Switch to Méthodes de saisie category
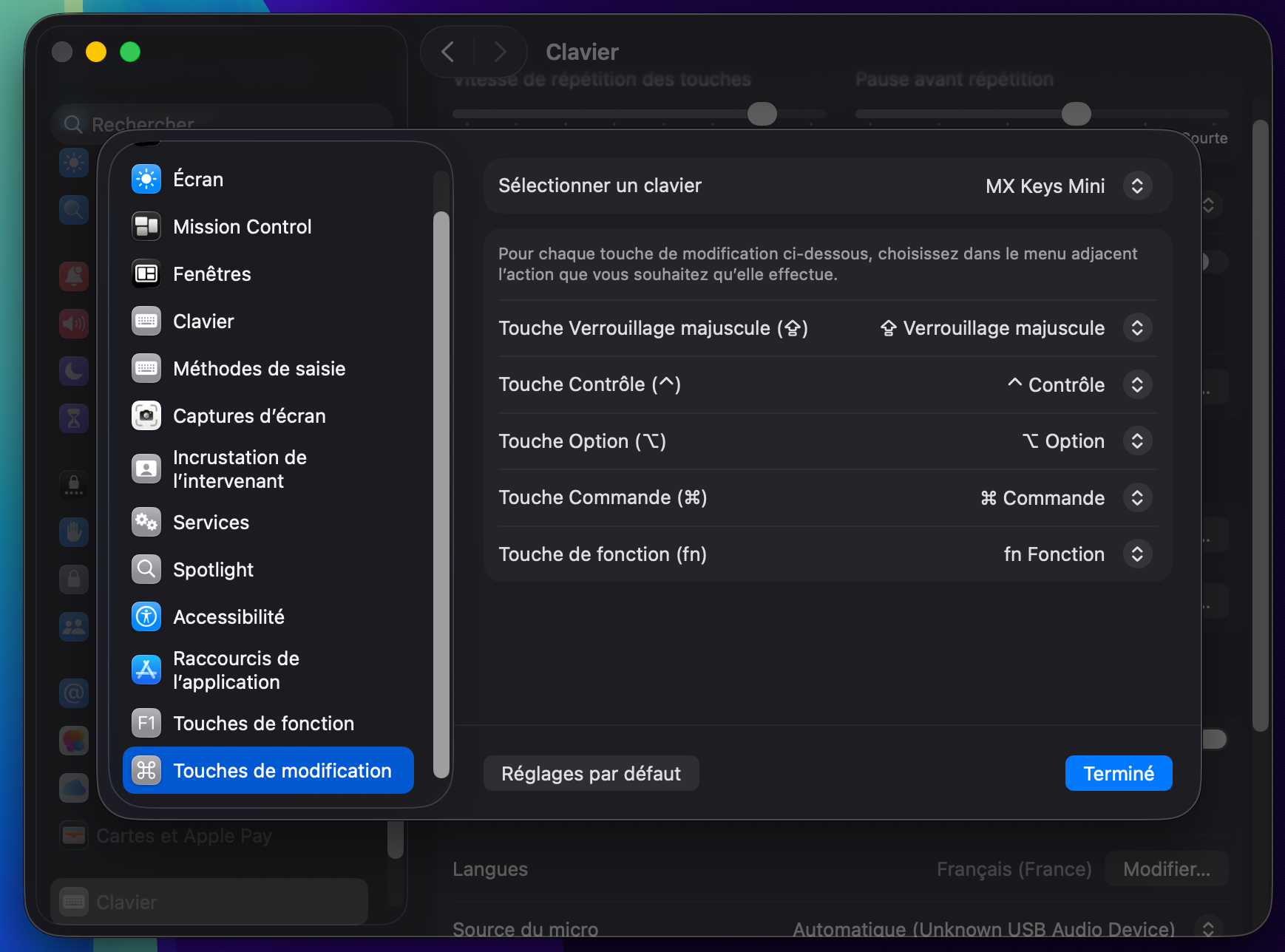The width and height of the screenshot is (1285, 952). (x=259, y=369)
